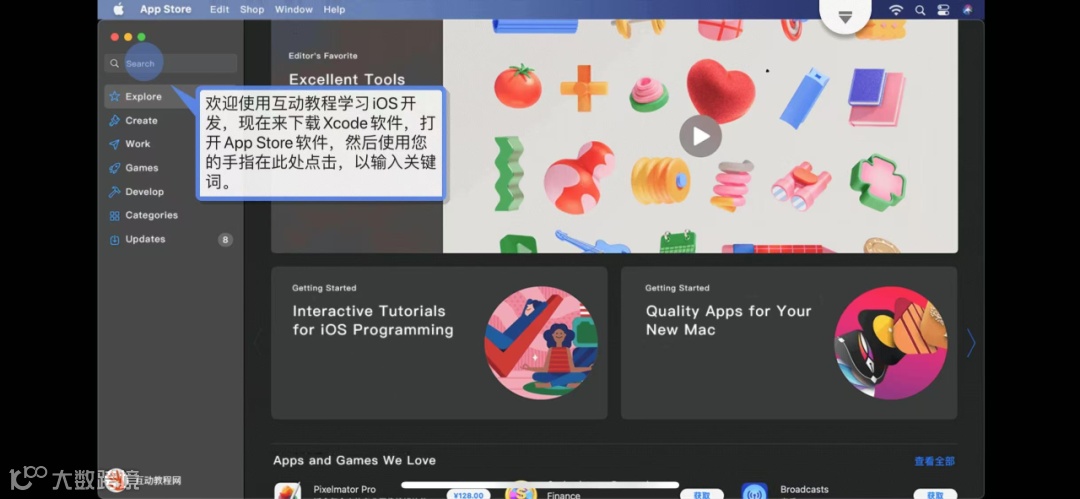Click the Finance app name
The height and width of the screenshot is (499, 1080).
563,495
